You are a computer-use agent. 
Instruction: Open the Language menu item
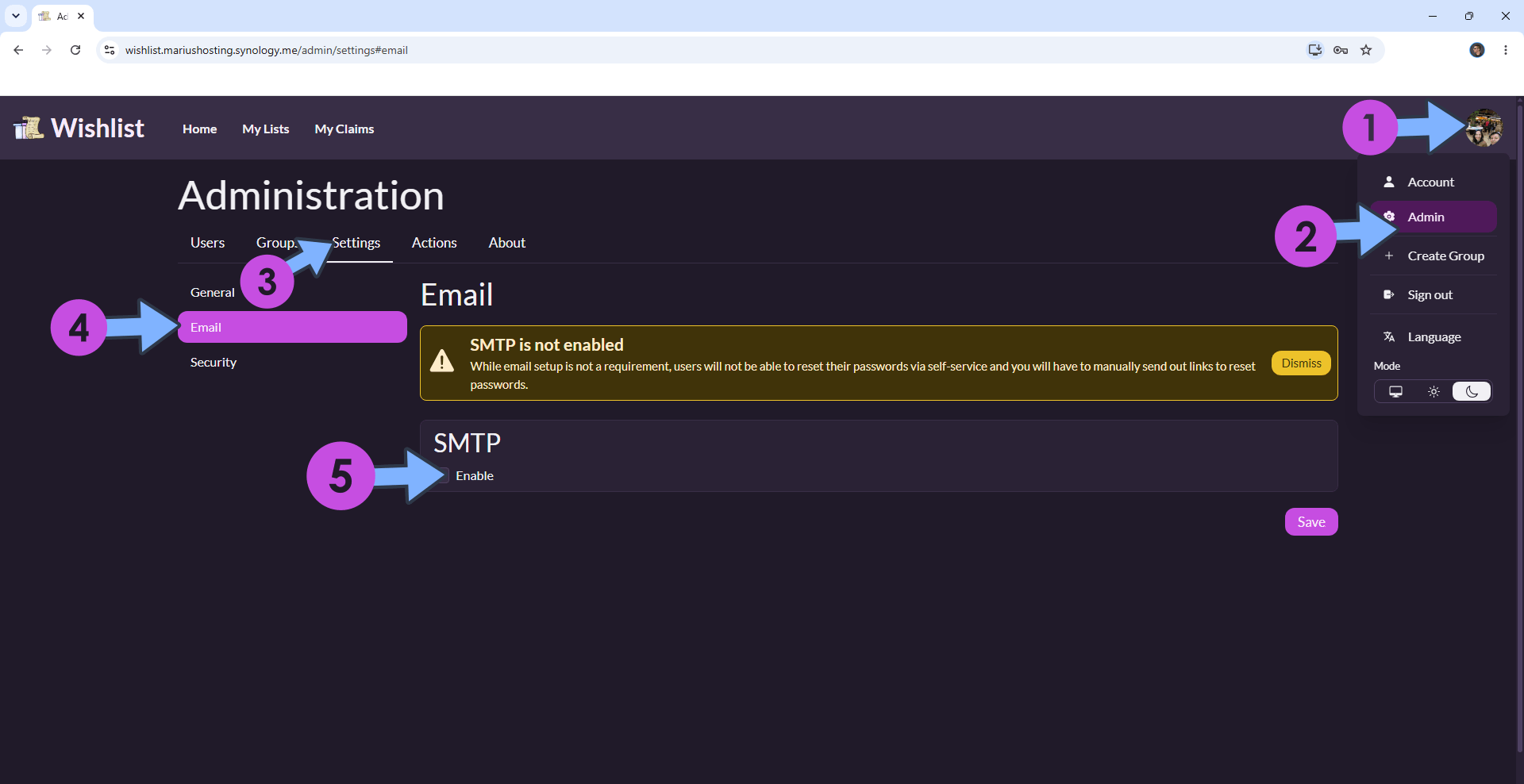pyautogui.click(x=1434, y=336)
